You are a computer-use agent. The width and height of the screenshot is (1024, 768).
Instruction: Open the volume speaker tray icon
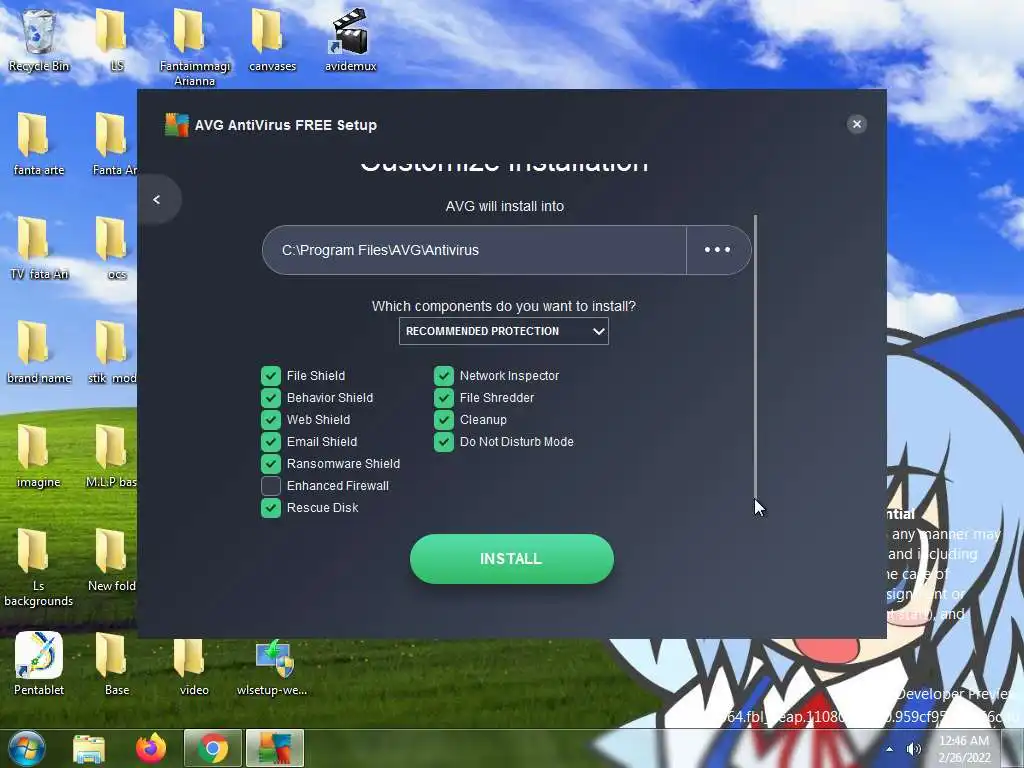tap(914, 748)
